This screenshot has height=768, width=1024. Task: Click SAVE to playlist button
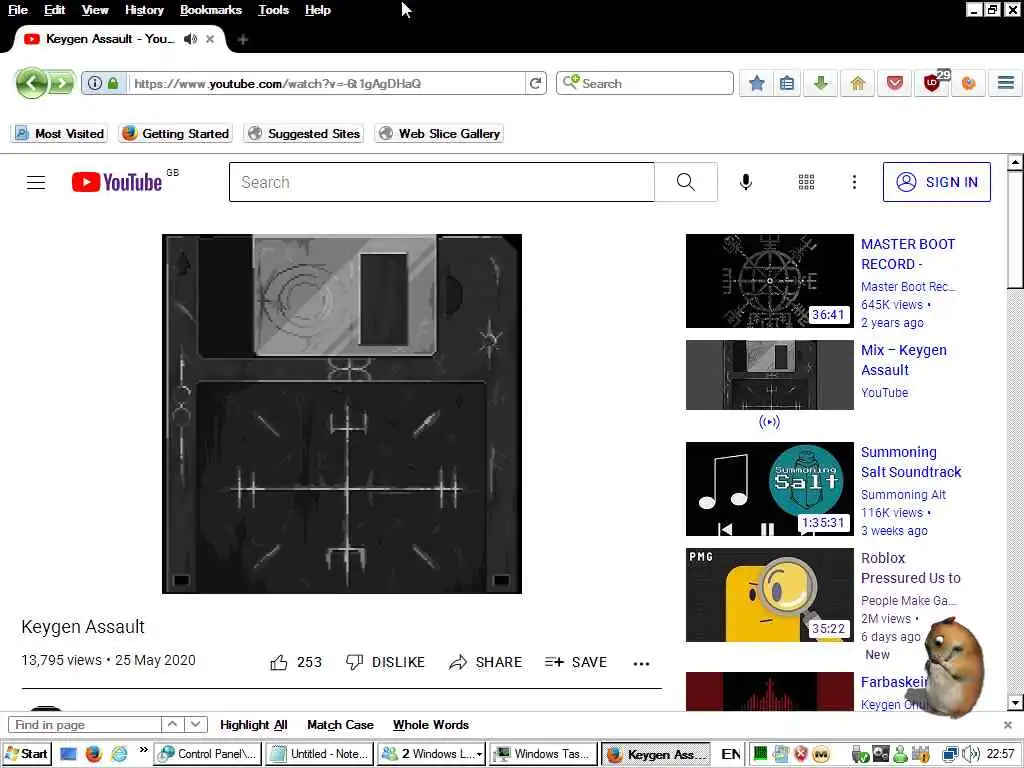[x=575, y=662]
